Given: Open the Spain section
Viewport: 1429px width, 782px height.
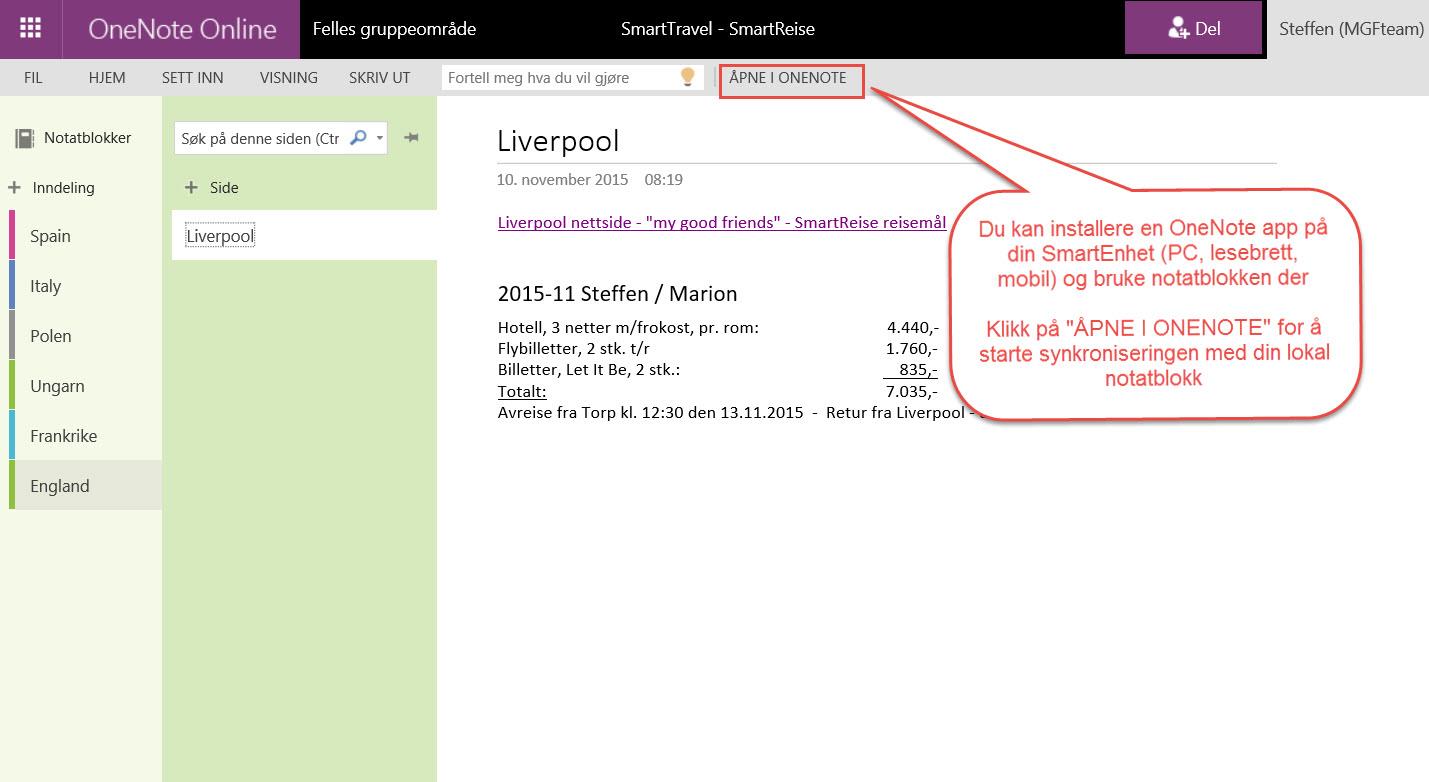Looking at the screenshot, I should [85, 236].
